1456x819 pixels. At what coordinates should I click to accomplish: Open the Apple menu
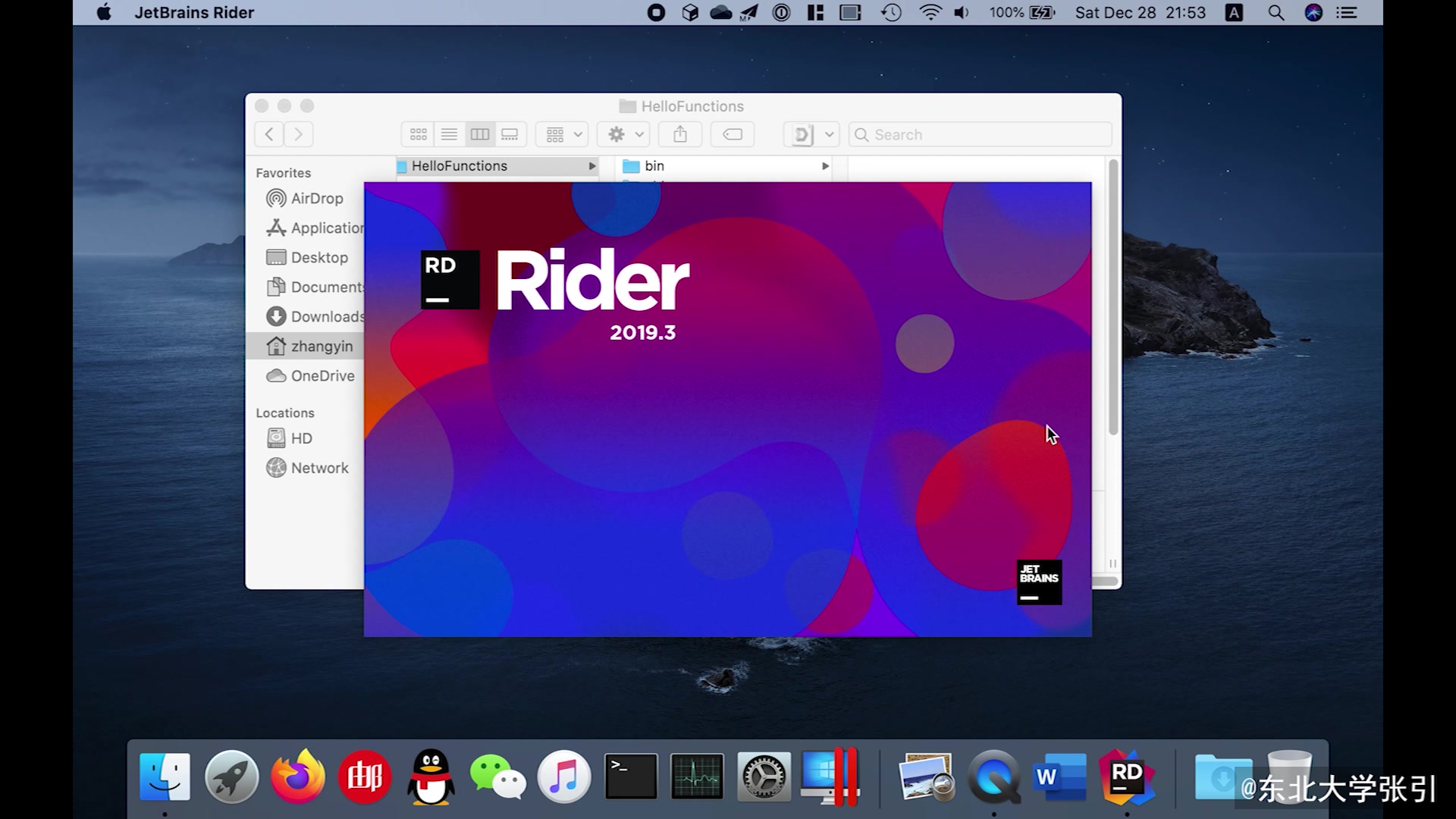click(104, 12)
